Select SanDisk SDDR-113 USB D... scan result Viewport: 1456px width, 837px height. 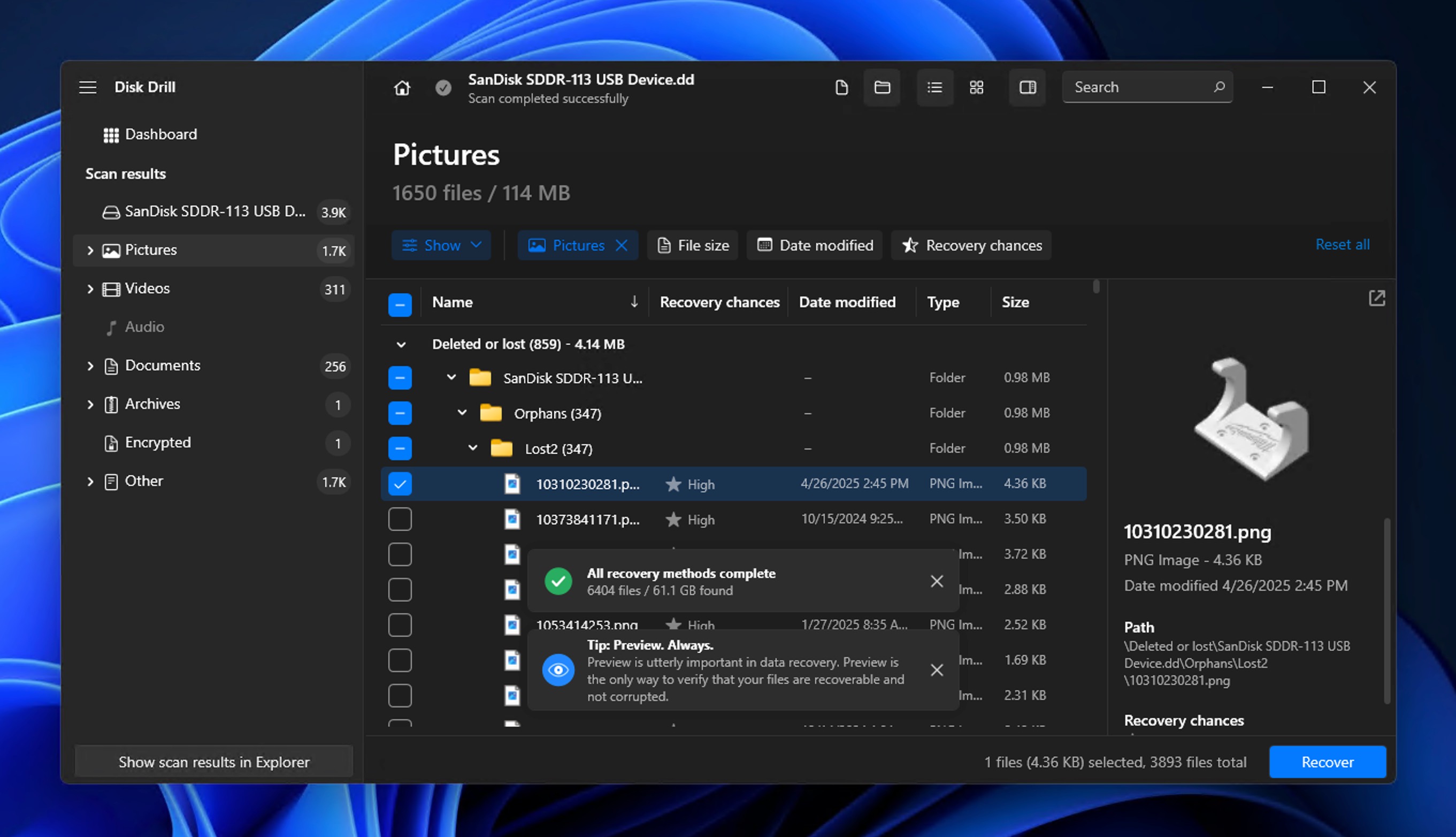pyautogui.click(x=214, y=211)
